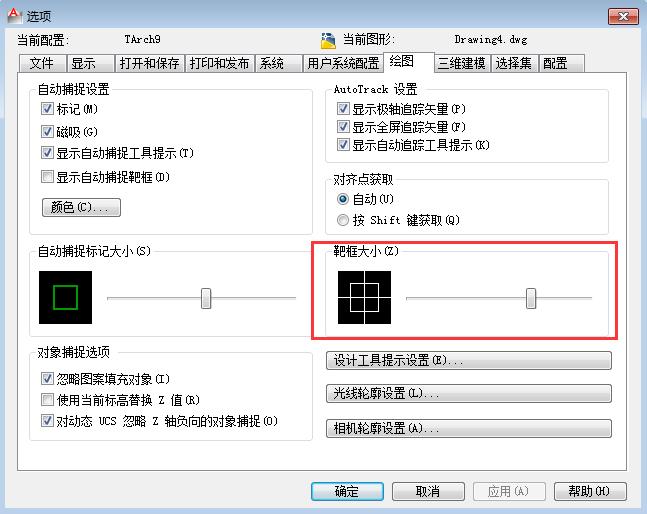Viewport: 647px width, 514px height.
Task: Enable 使用当前标高替换 Z 值 checkbox
Action: pyautogui.click(x=47, y=400)
